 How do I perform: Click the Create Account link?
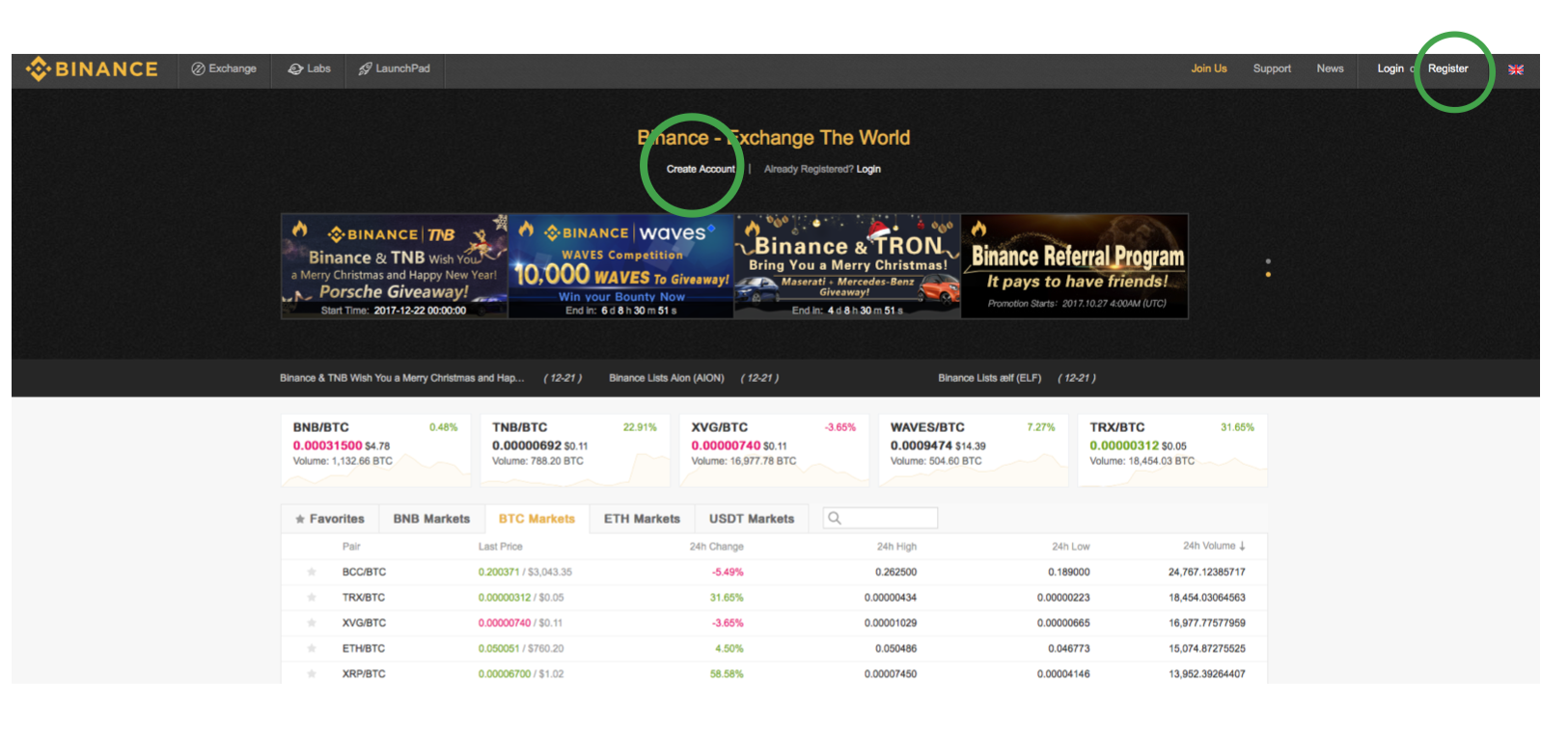point(701,169)
